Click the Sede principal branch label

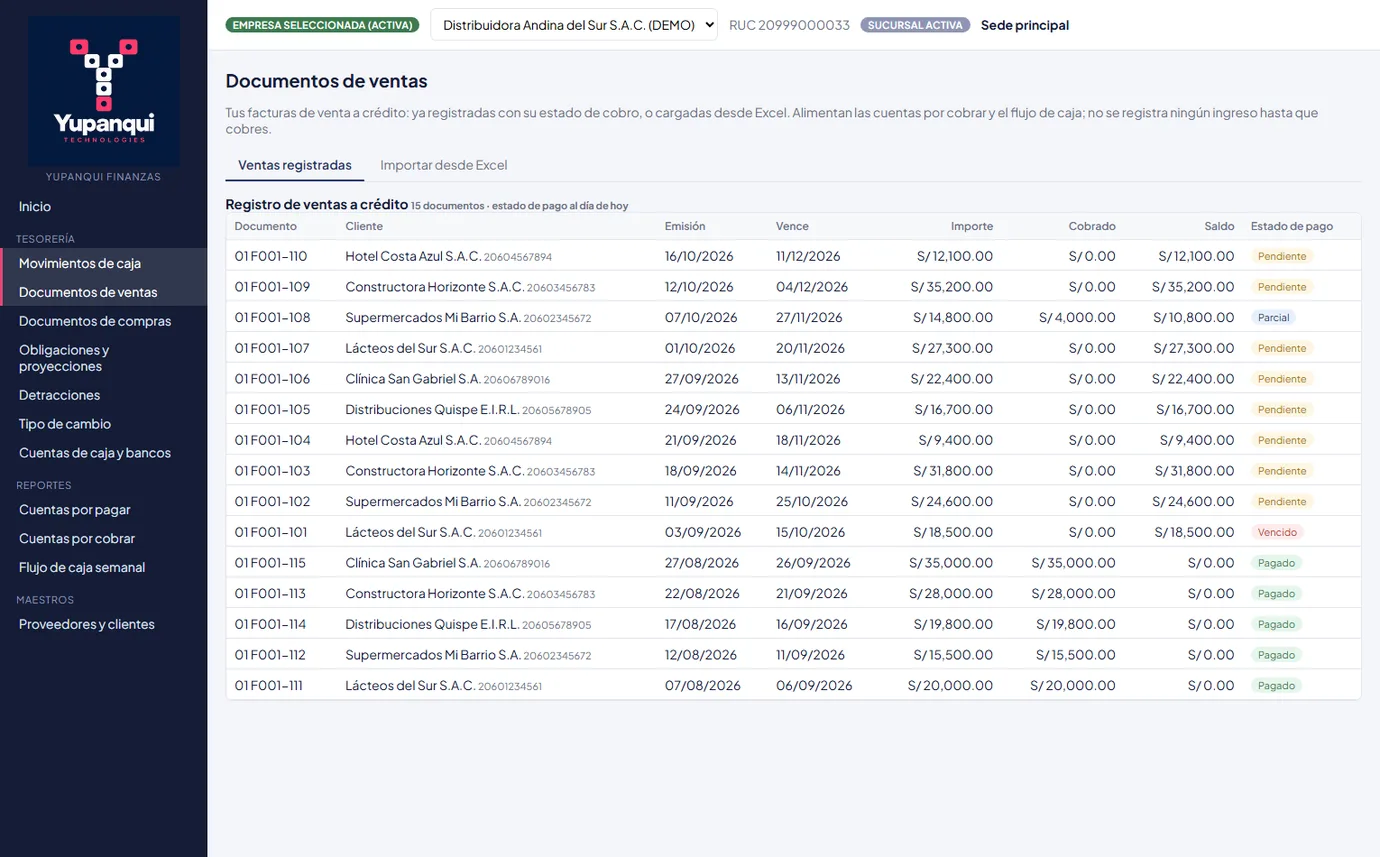[1025, 25]
